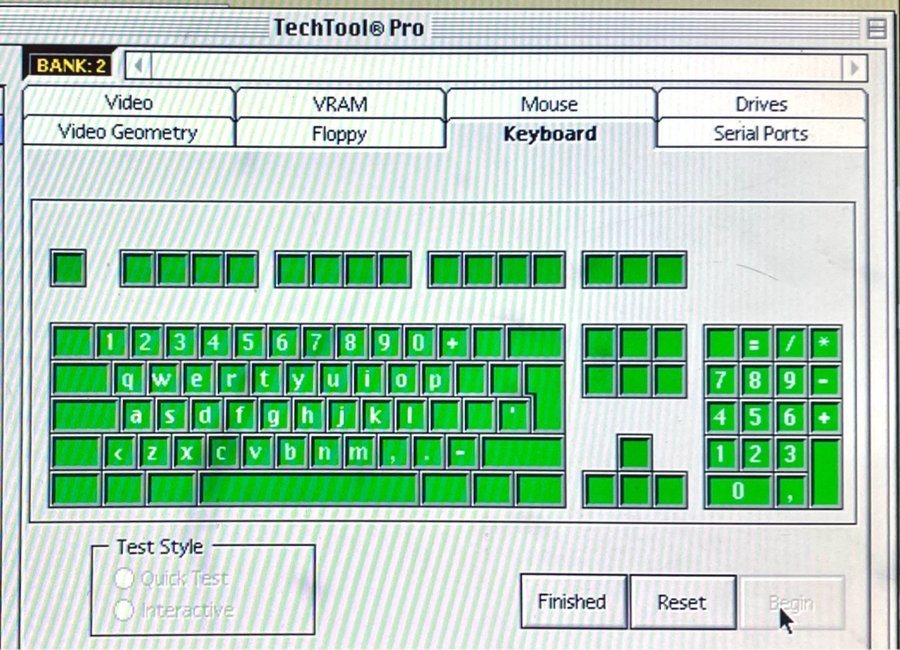Click the < key left of z
The height and width of the screenshot is (650, 900).
119,453
